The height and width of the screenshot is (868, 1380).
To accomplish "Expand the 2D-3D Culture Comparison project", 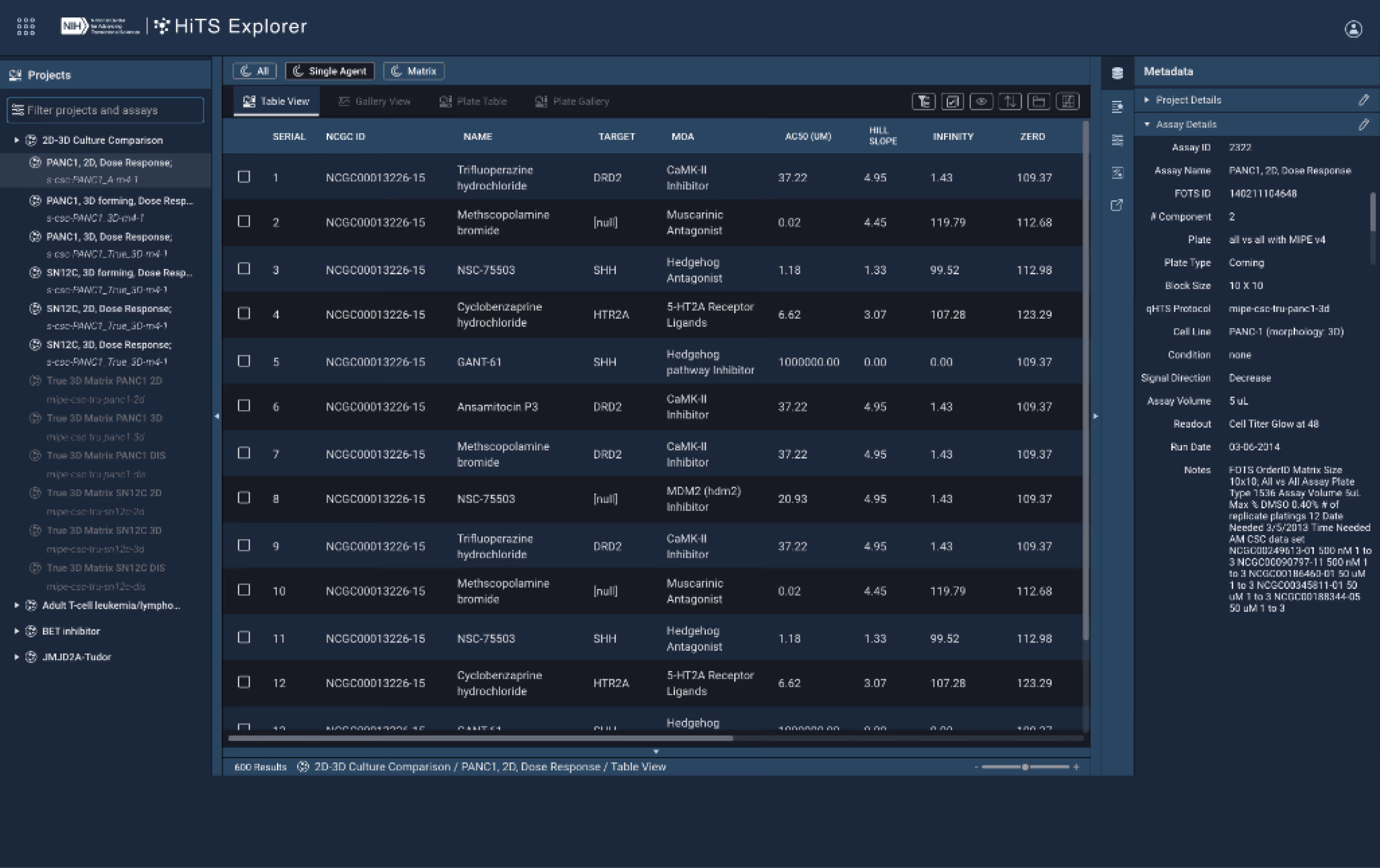I will [x=16, y=140].
